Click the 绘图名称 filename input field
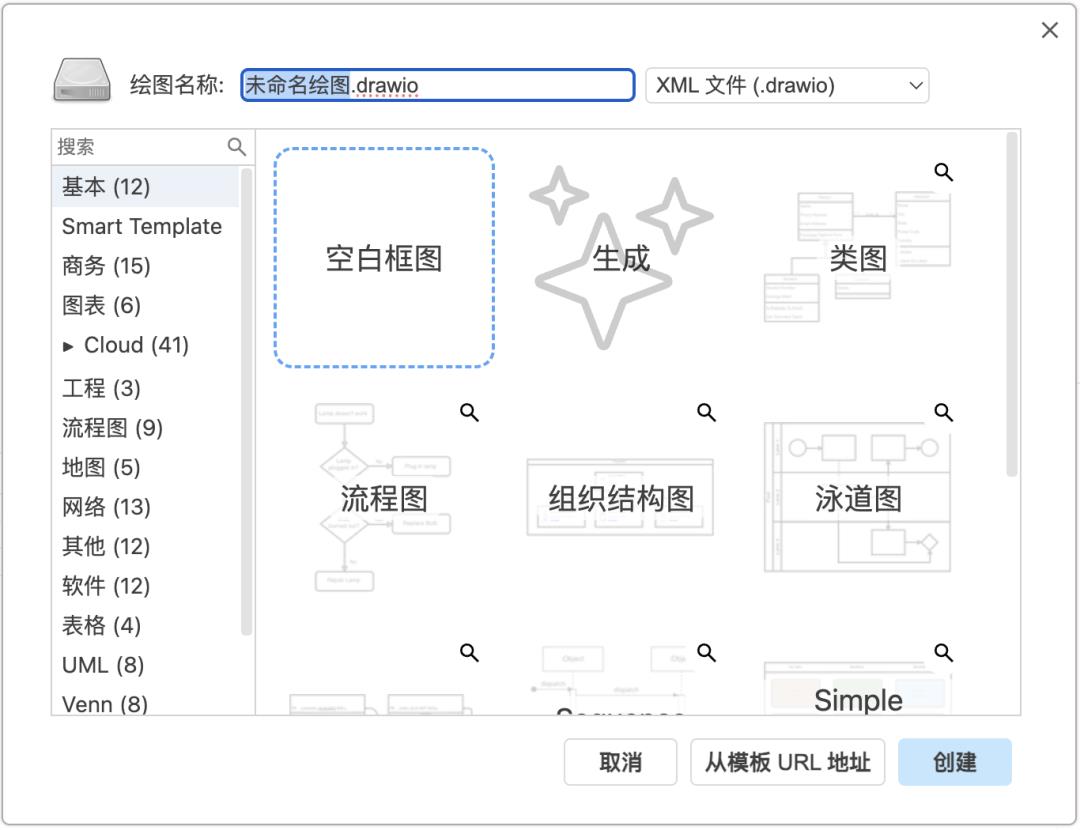Viewport: 1080px width, 830px height. pyautogui.click(x=437, y=85)
